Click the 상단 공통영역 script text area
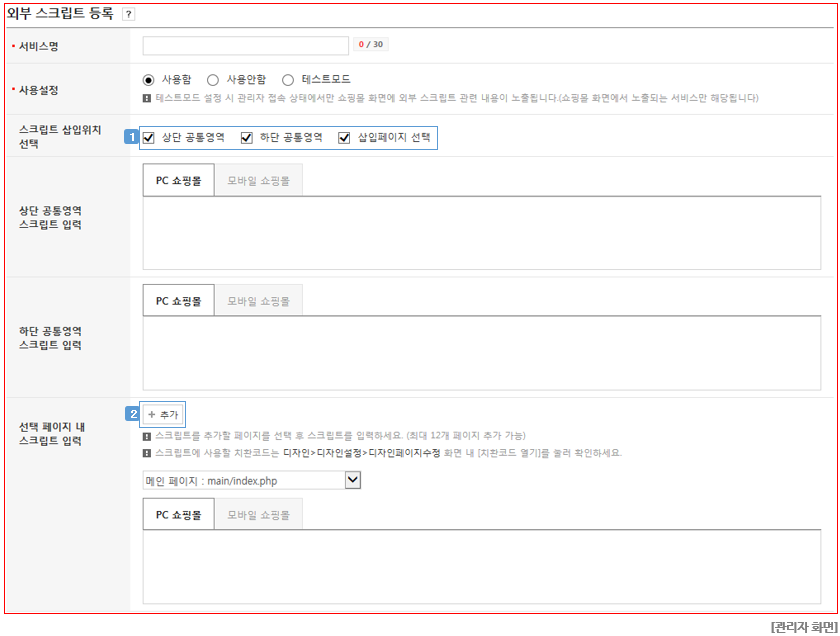The height and width of the screenshot is (636, 840). click(x=482, y=233)
